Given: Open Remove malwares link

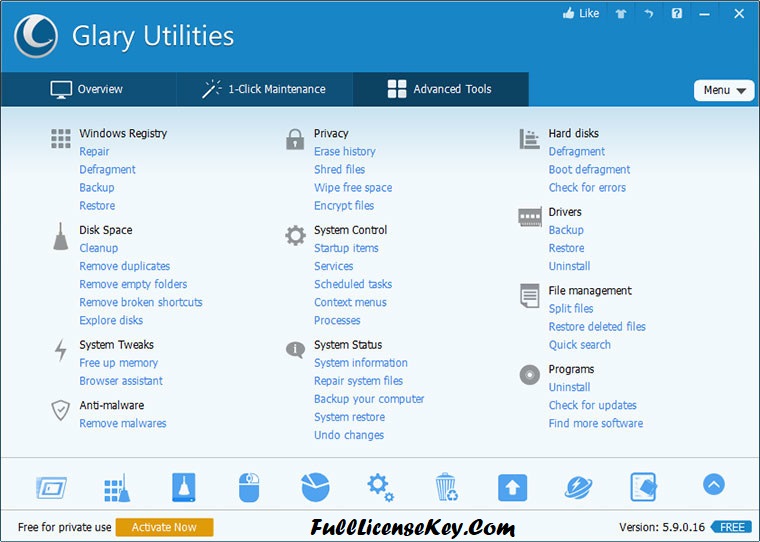Looking at the screenshot, I should click(123, 423).
